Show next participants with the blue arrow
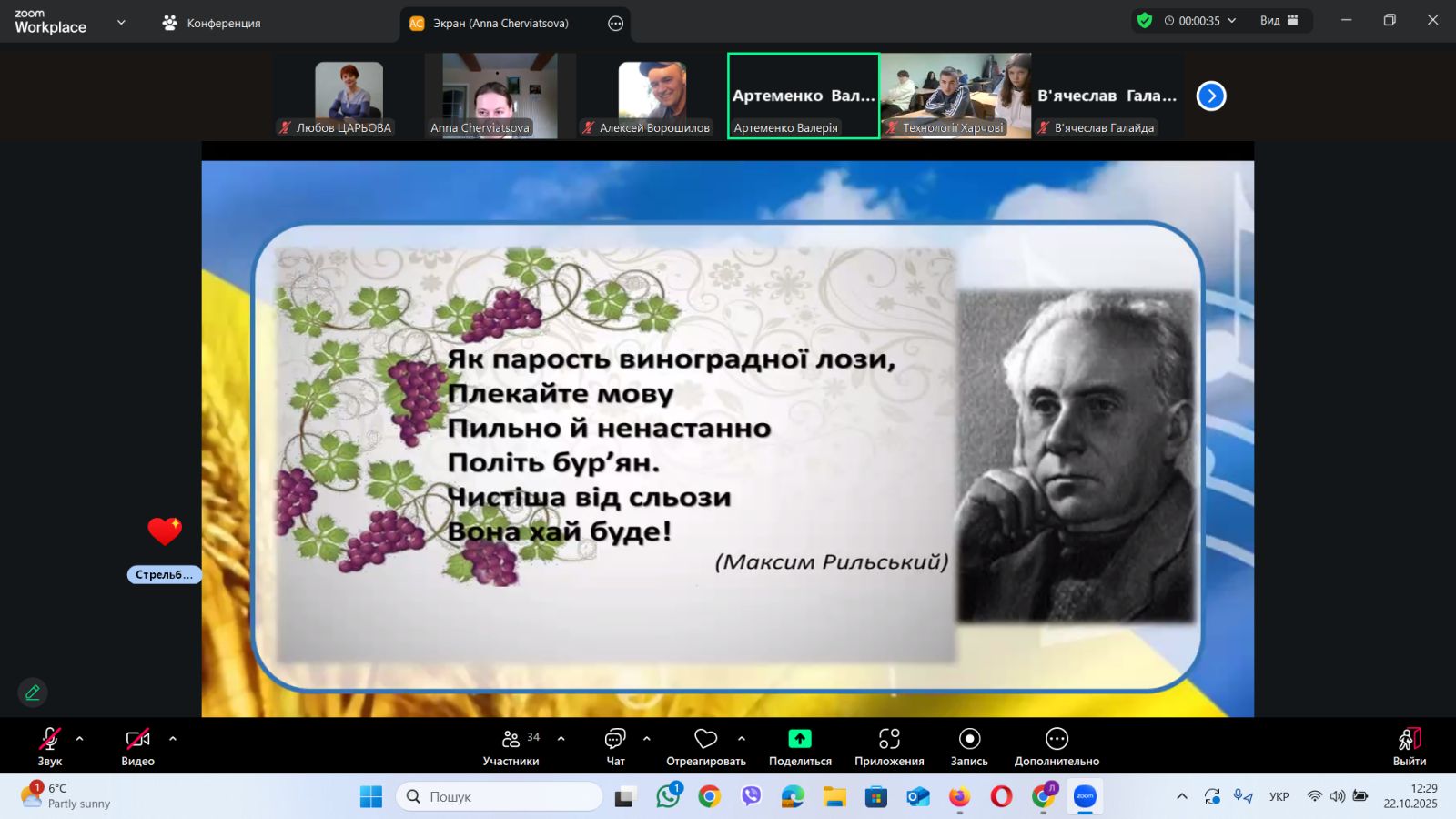The width and height of the screenshot is (1456, 819). 1210,96
